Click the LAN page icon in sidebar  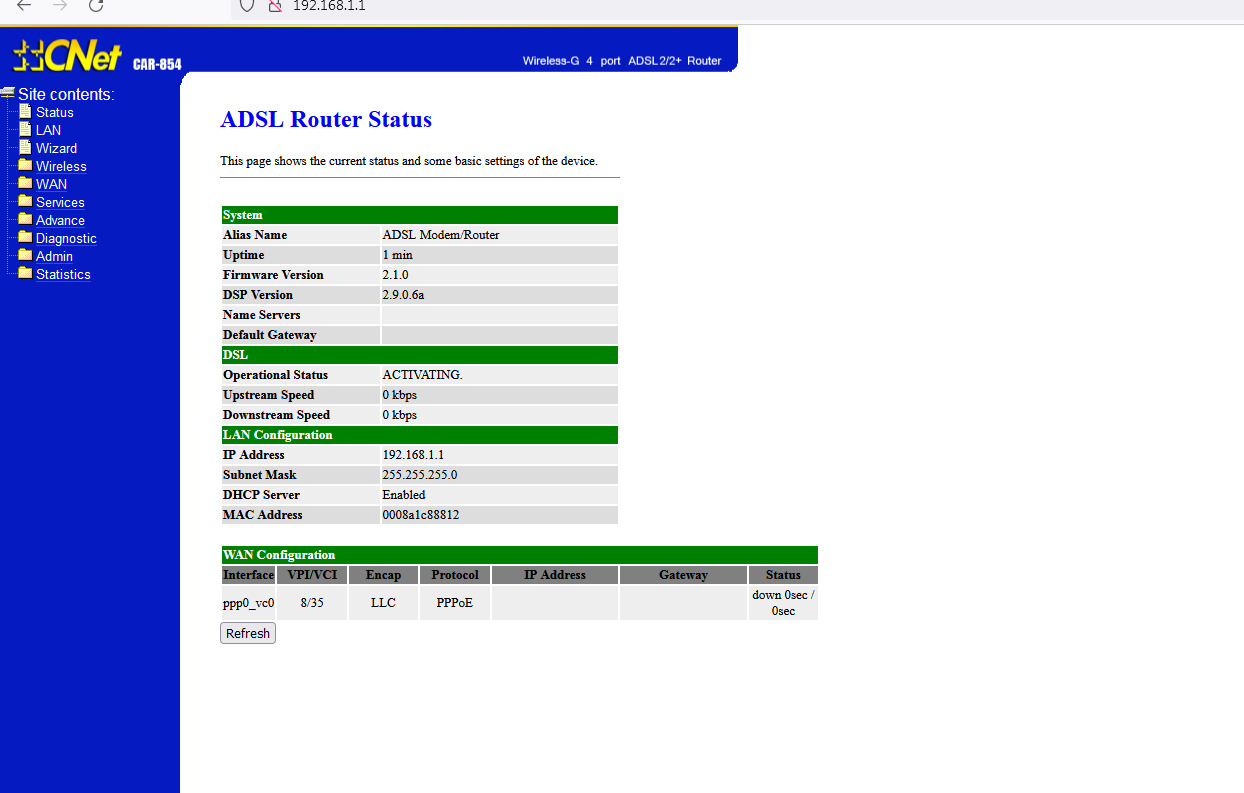tap(26, 129)
